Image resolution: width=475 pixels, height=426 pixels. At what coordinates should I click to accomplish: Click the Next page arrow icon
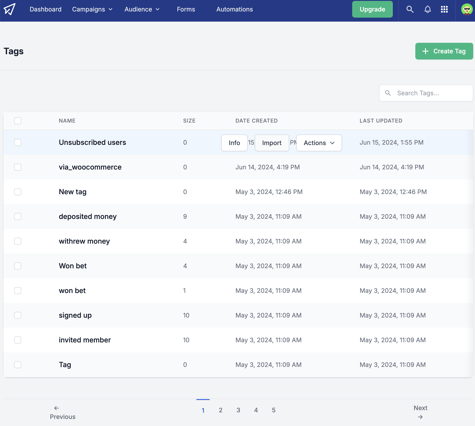(420, 417)
